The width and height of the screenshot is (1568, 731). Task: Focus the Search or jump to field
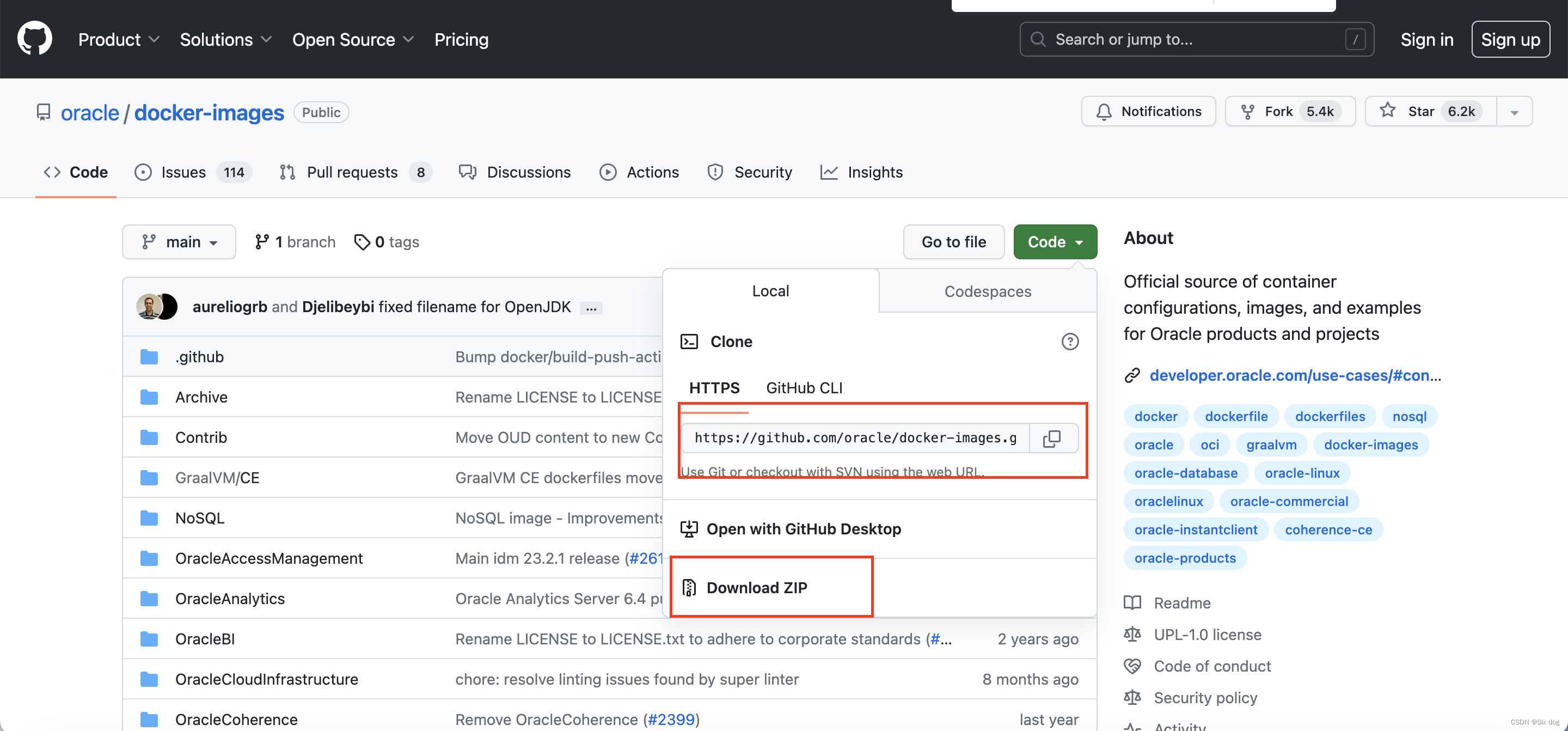tap(1197, 40)
